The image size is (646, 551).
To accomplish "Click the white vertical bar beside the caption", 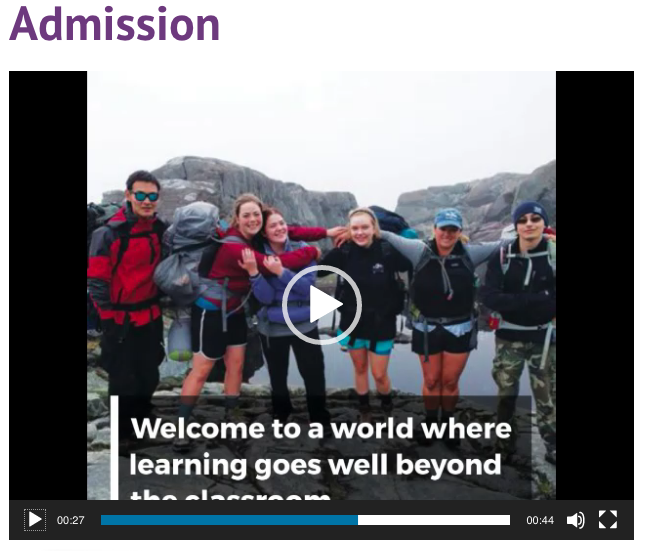I will (115, 448).
